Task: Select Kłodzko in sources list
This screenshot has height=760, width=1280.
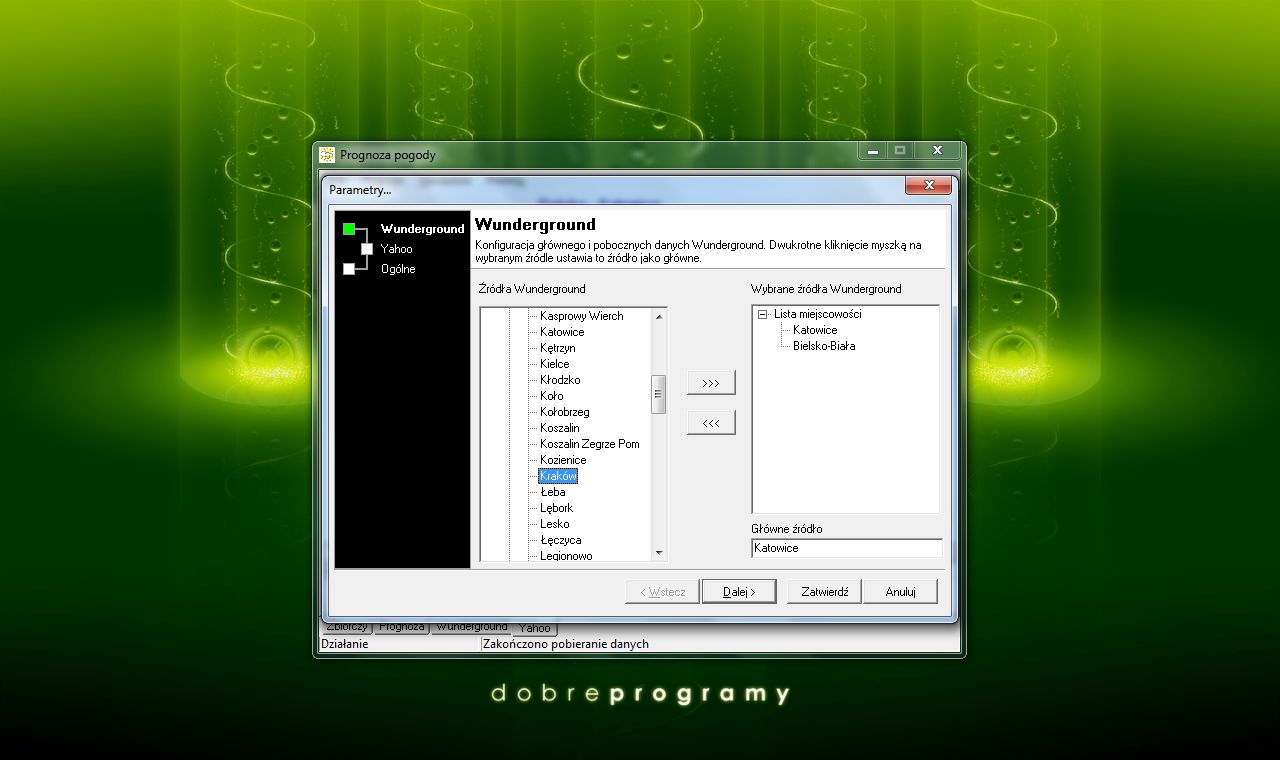Action: (560, 380)
